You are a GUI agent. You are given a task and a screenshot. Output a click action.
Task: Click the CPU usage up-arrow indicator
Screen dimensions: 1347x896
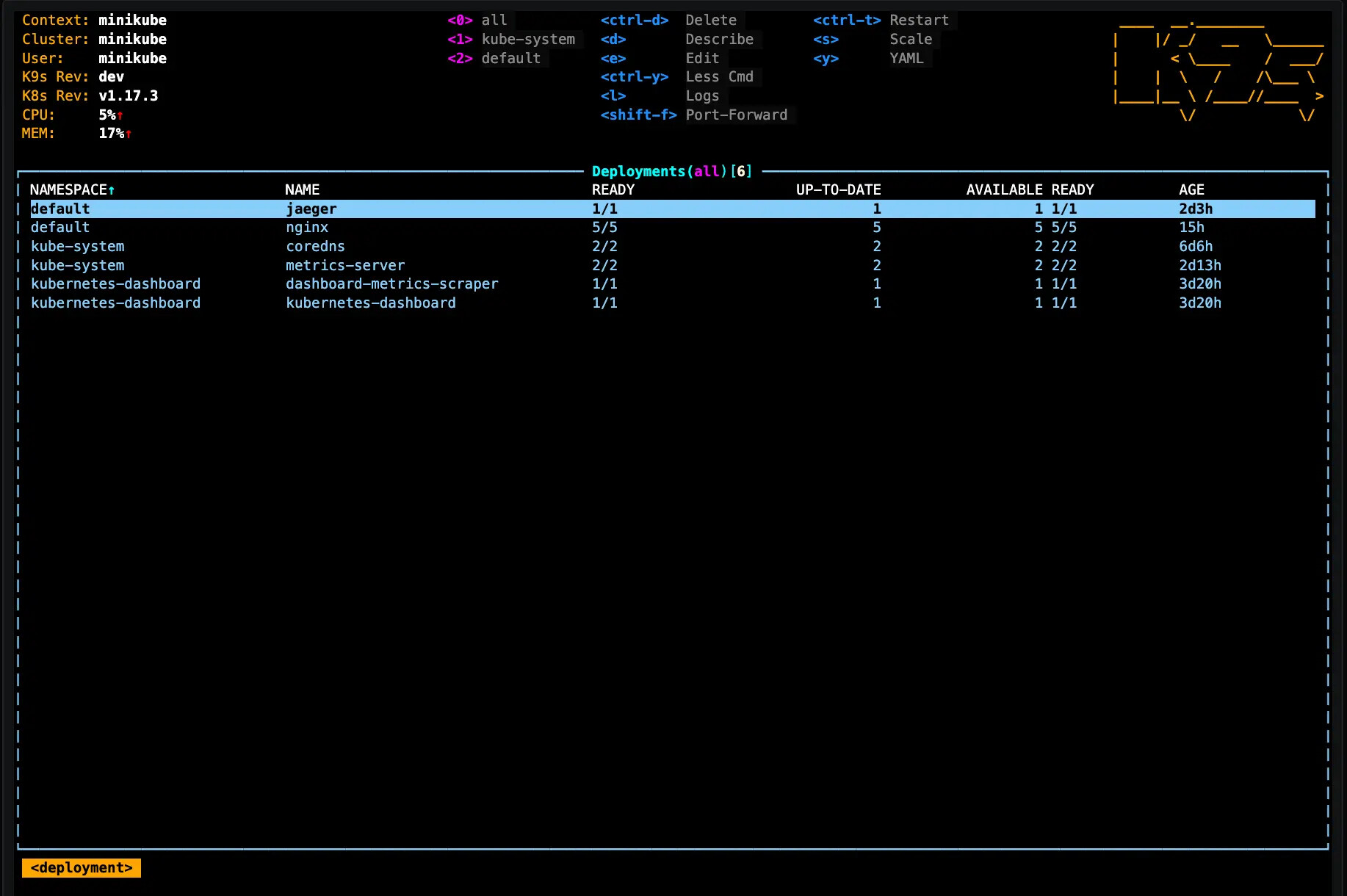[x=120, y=115]
